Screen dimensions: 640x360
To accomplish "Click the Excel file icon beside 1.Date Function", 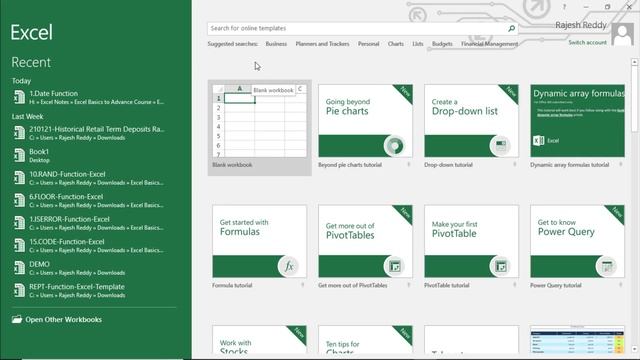I will [19, 97].
